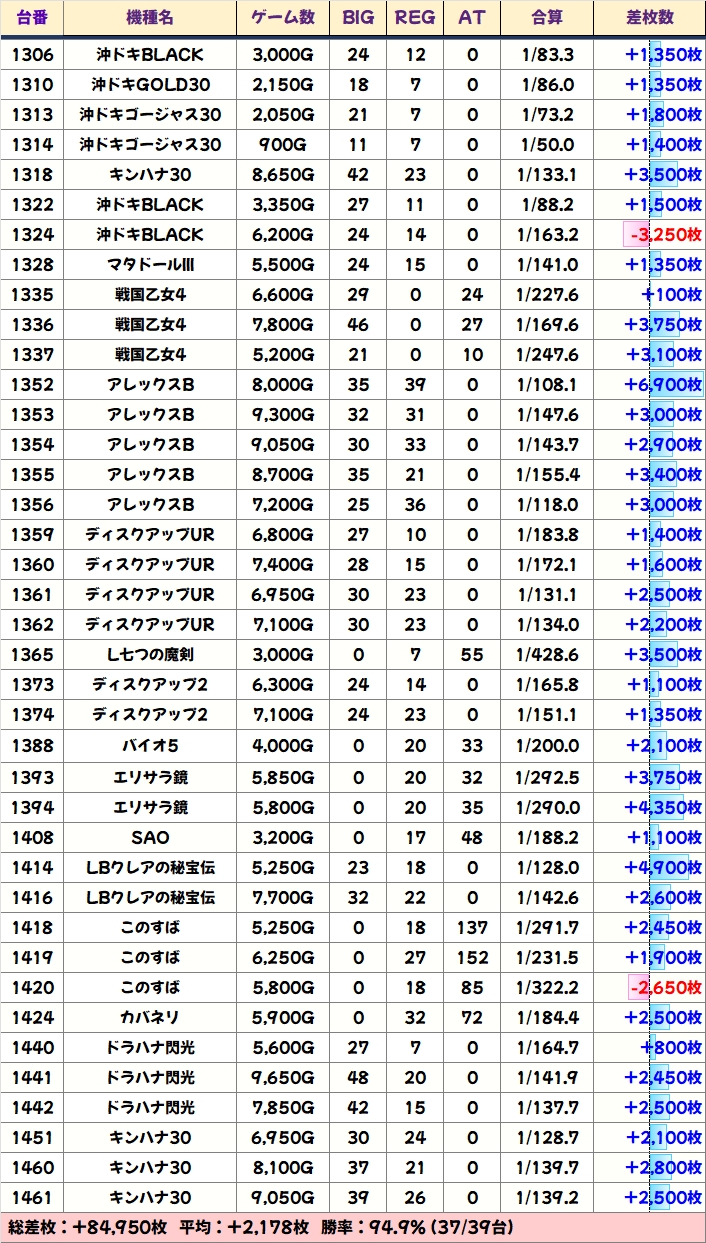
Task: Select machine number 1461
Action: 32,1197
